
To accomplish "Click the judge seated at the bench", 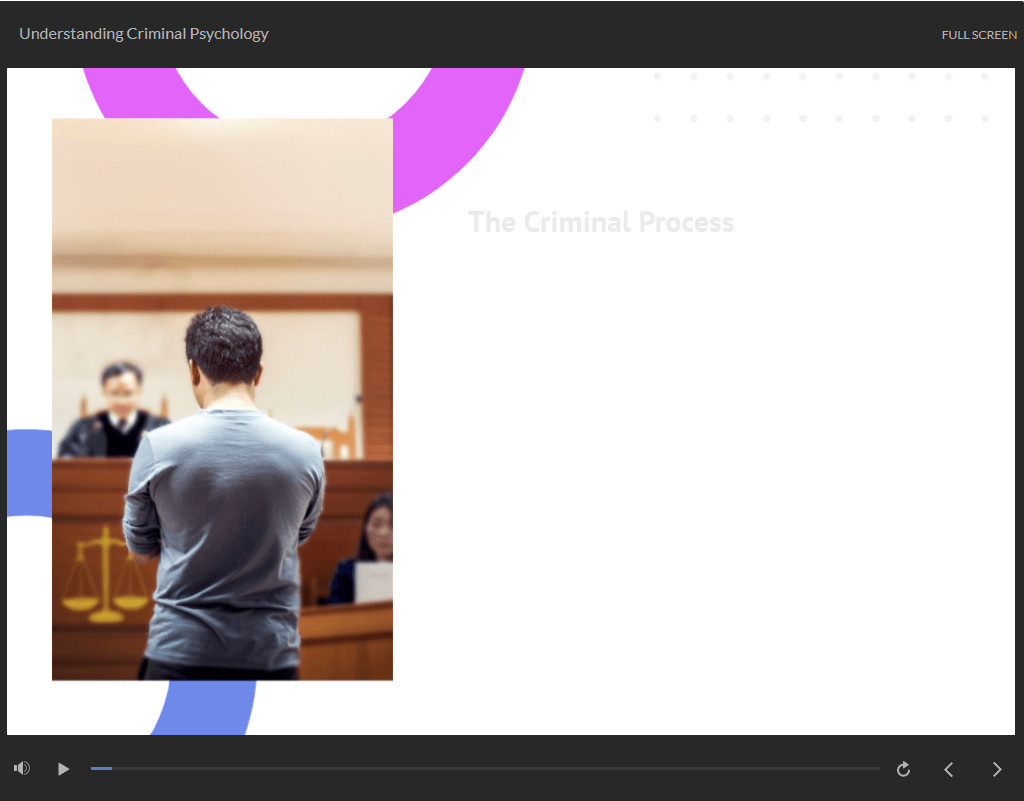I will pos(117,412).
